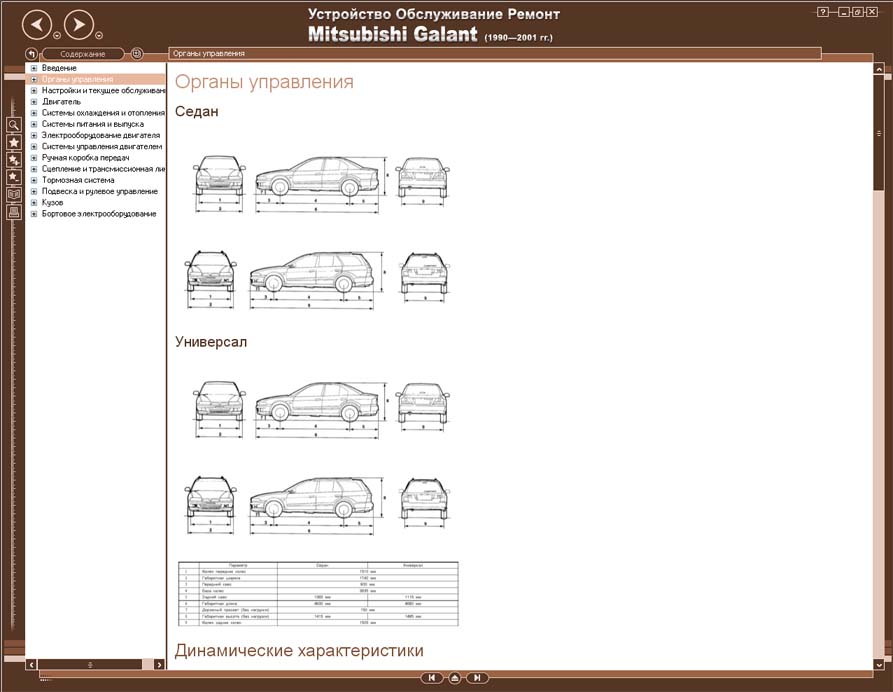Image resolution: width=893 pixels, height=692 pixels.
Task: Click the Динамические характеристики heading
Action: 299,650
